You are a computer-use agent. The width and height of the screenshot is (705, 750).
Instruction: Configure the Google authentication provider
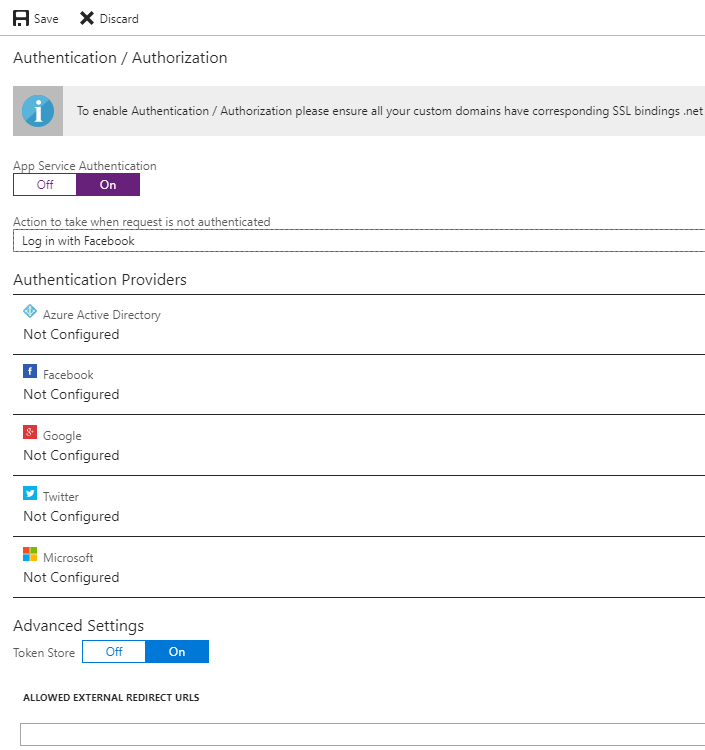(x=359, y=445)
